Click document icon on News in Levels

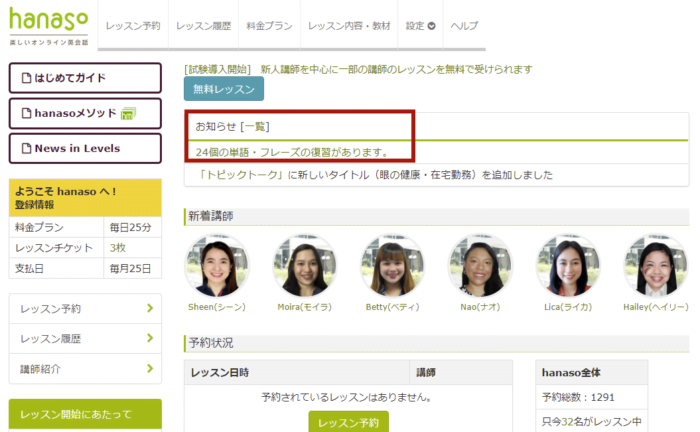[27, 148]
